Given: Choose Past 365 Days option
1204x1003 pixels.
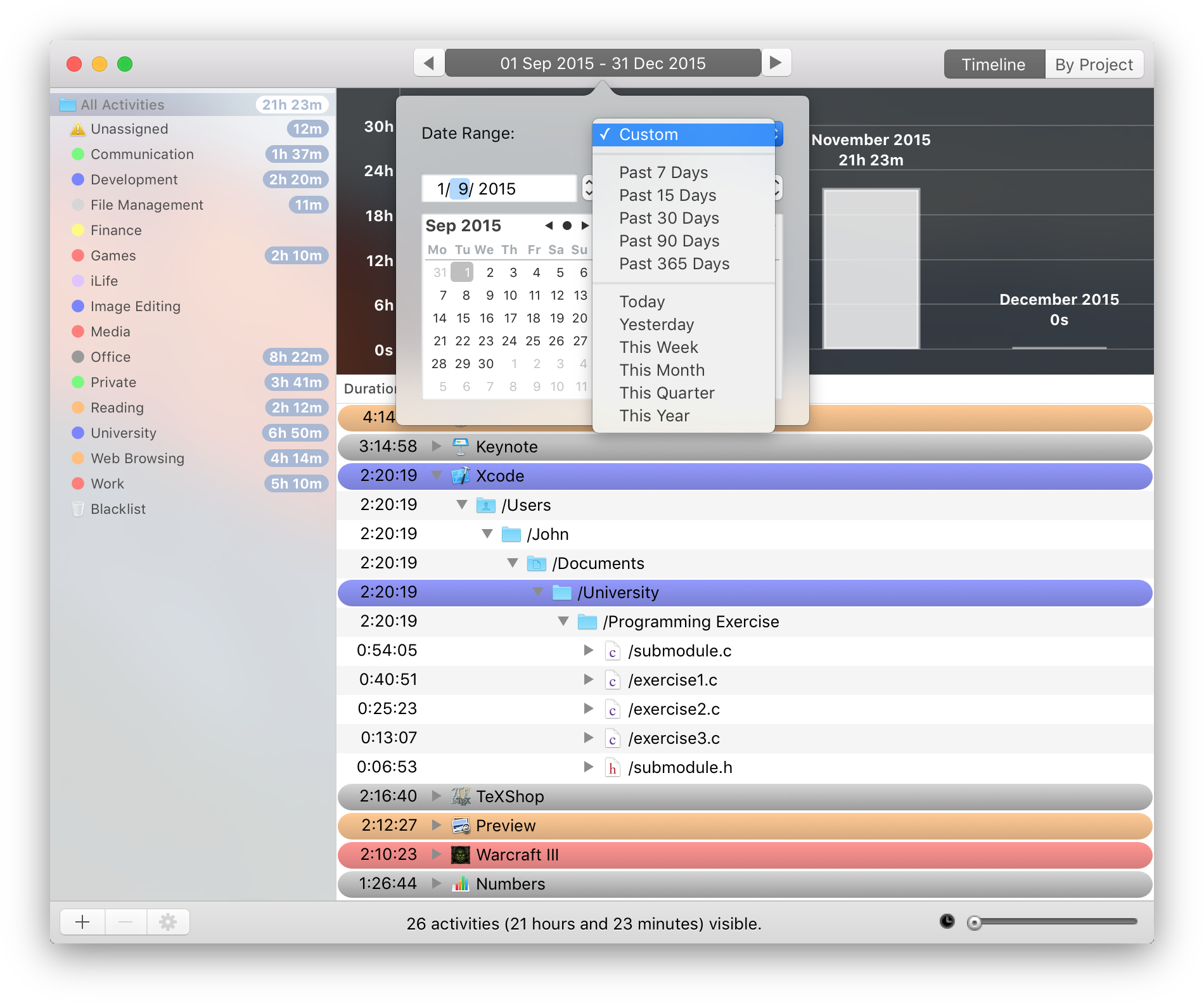Looking at the screenshot, I should point(684,264).
